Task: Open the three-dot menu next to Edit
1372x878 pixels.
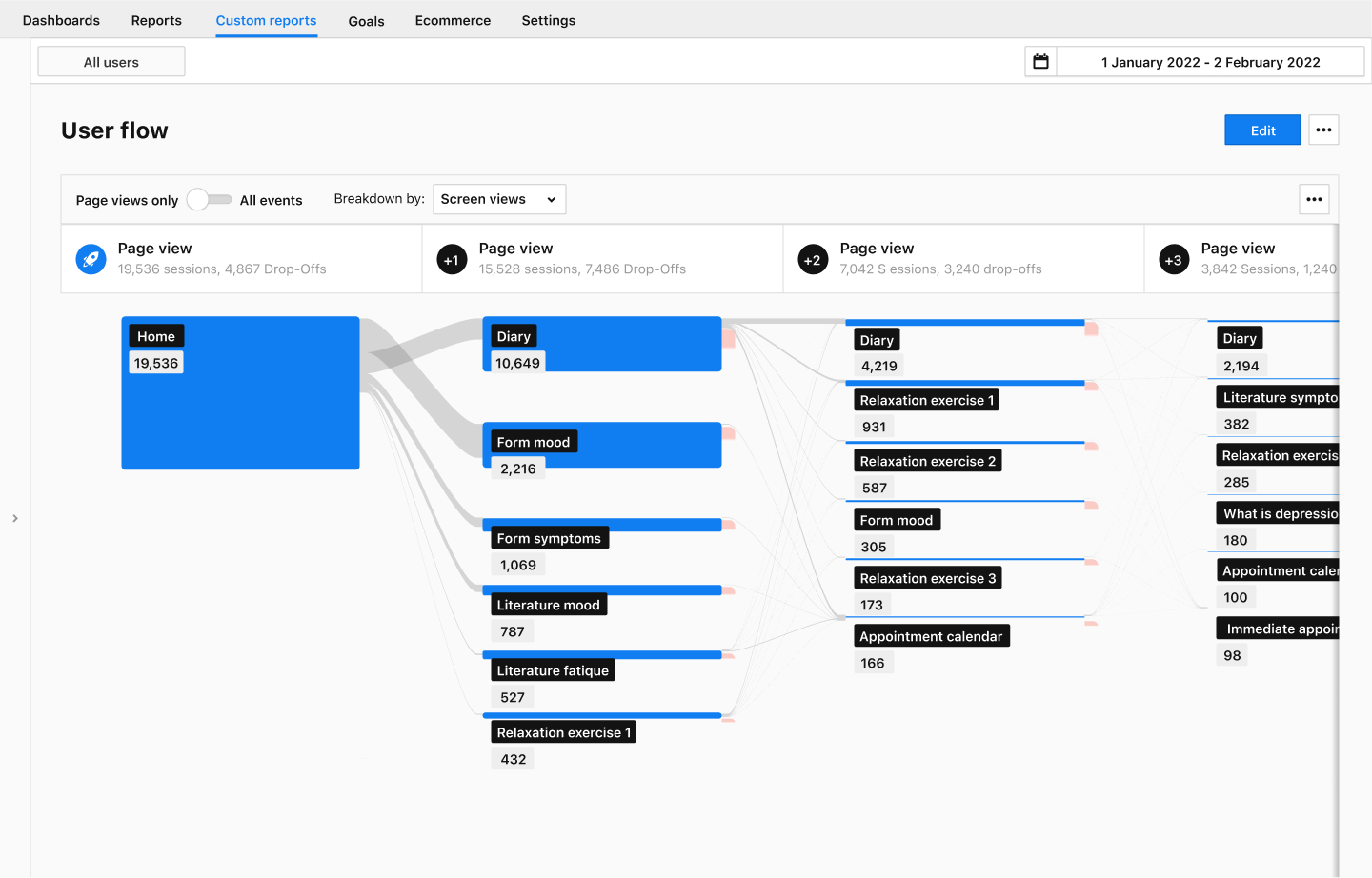Action: click(x=1323, y=130)
